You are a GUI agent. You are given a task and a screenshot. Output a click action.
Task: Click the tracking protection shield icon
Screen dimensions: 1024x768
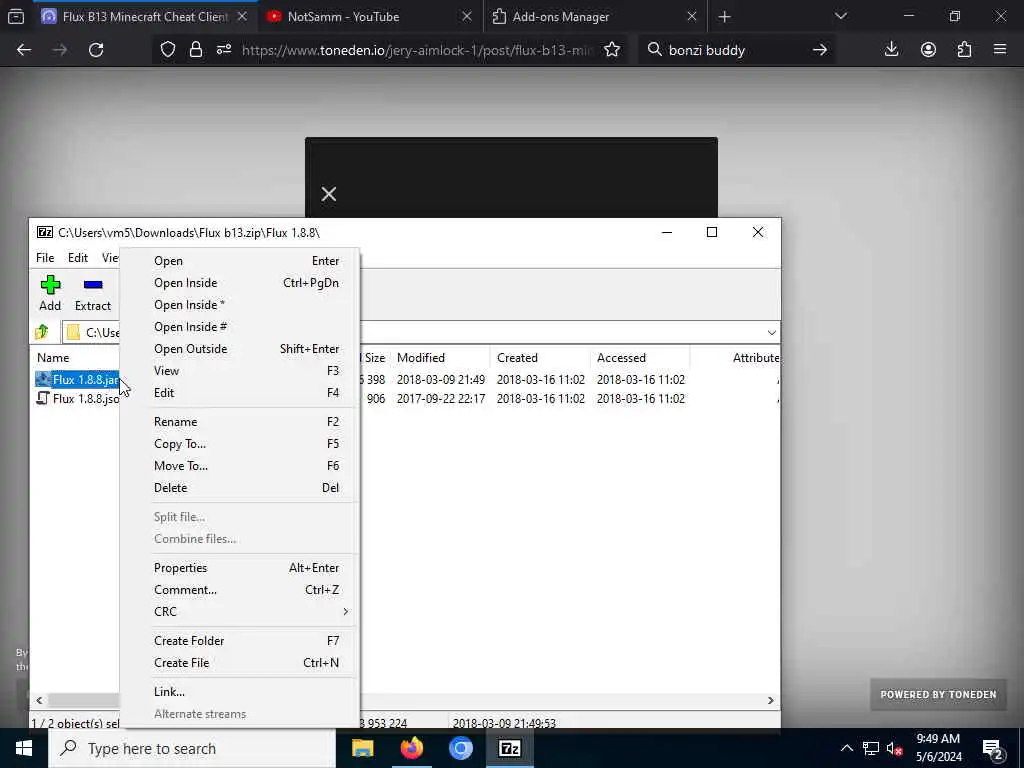tap(168, 50)
